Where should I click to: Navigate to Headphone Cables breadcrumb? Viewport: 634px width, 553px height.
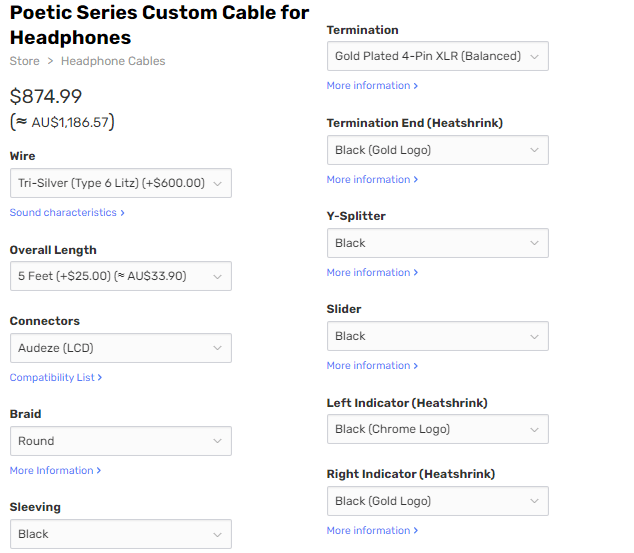(x=113, y=61)
